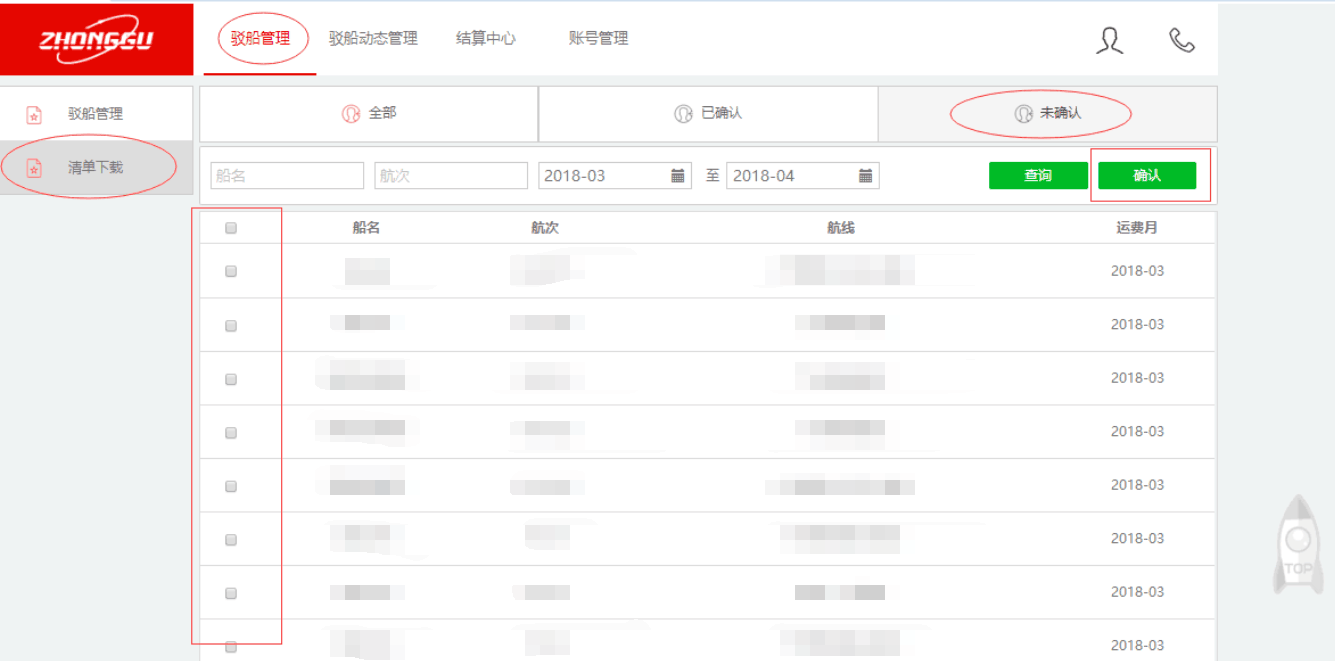Check the second data row checkbox
1335x661 pixels.
coord(231,325)
